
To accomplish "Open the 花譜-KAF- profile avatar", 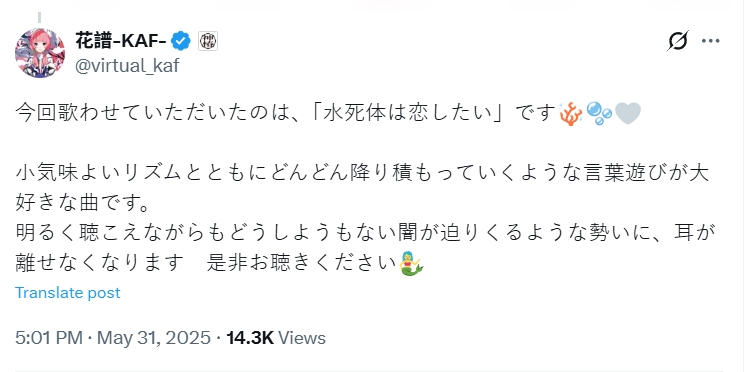I will tap(40, 53).
